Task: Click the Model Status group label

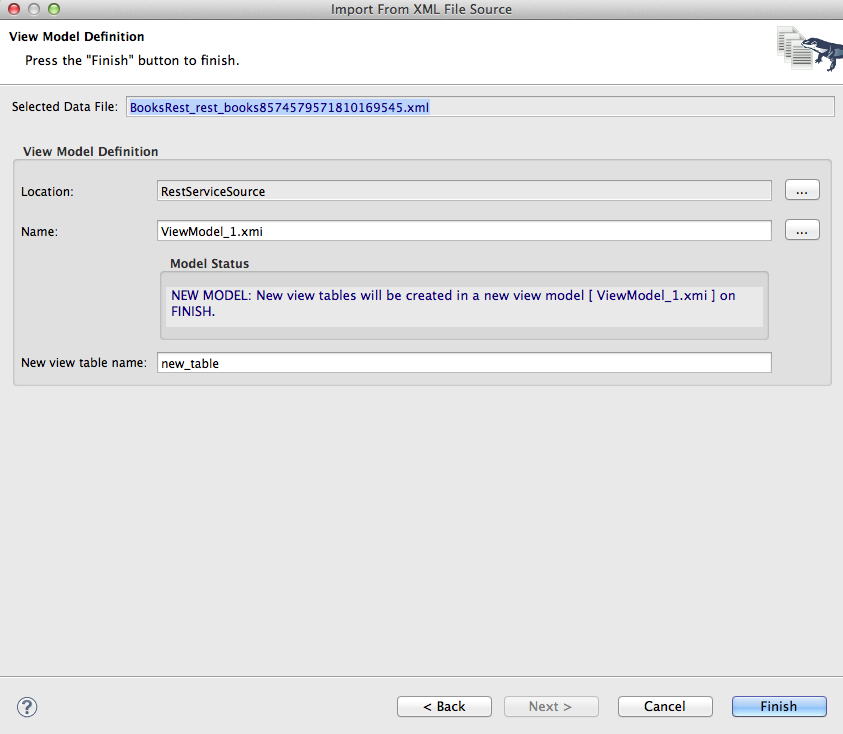Action: tap(209, 264)
